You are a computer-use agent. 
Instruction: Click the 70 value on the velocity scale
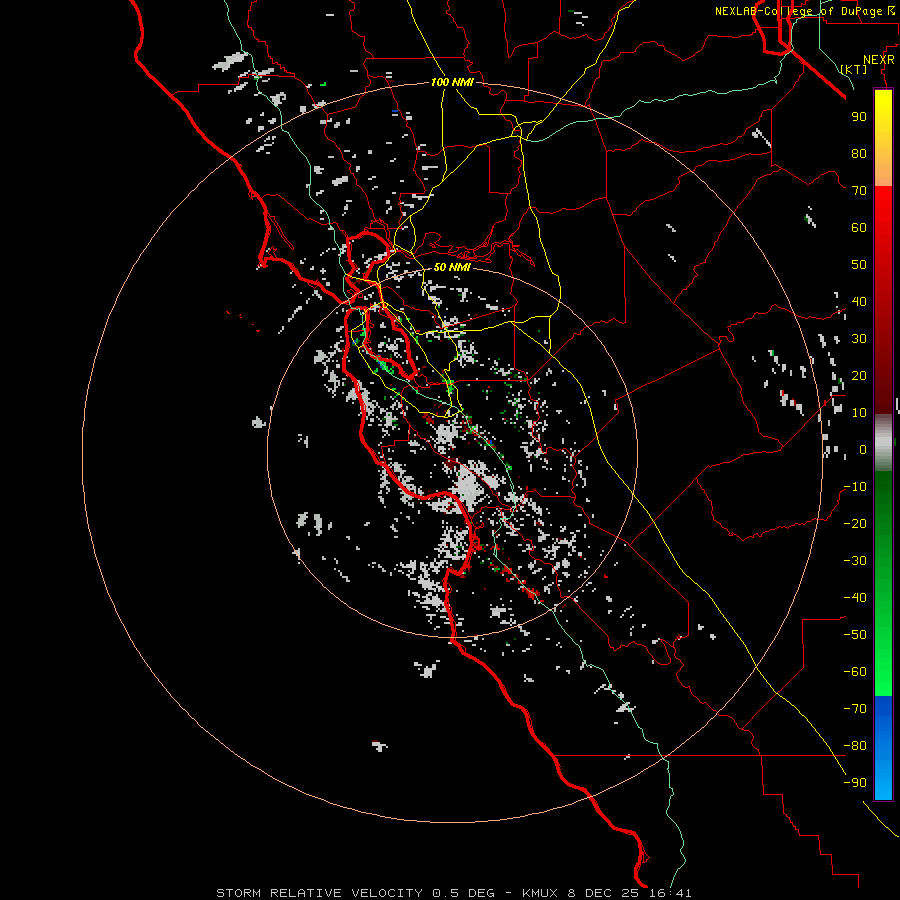pyautogui.click(x=859, y=191)
